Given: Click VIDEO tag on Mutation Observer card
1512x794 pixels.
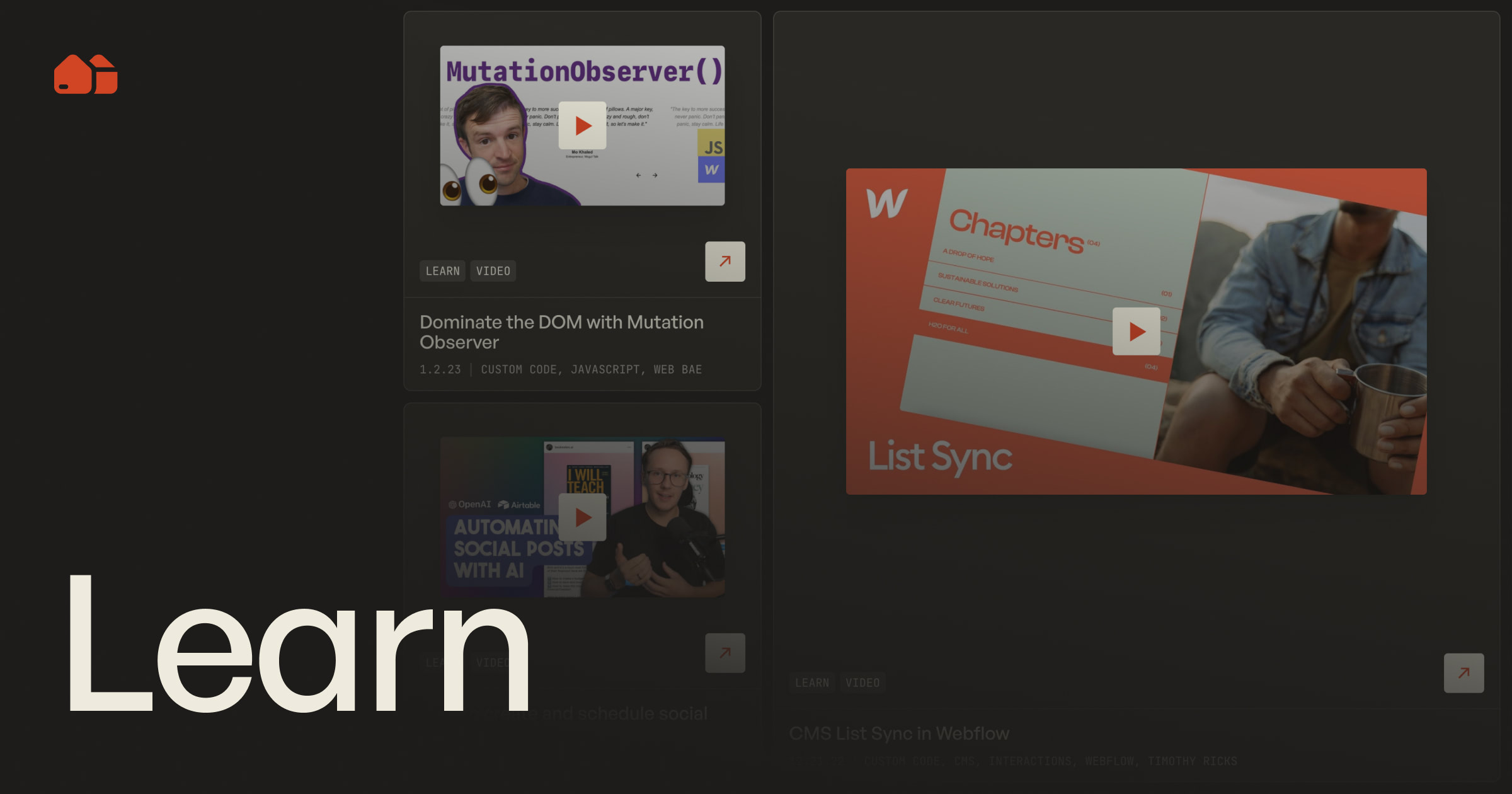Looking at the screenshot, I should tap(493, 271).
